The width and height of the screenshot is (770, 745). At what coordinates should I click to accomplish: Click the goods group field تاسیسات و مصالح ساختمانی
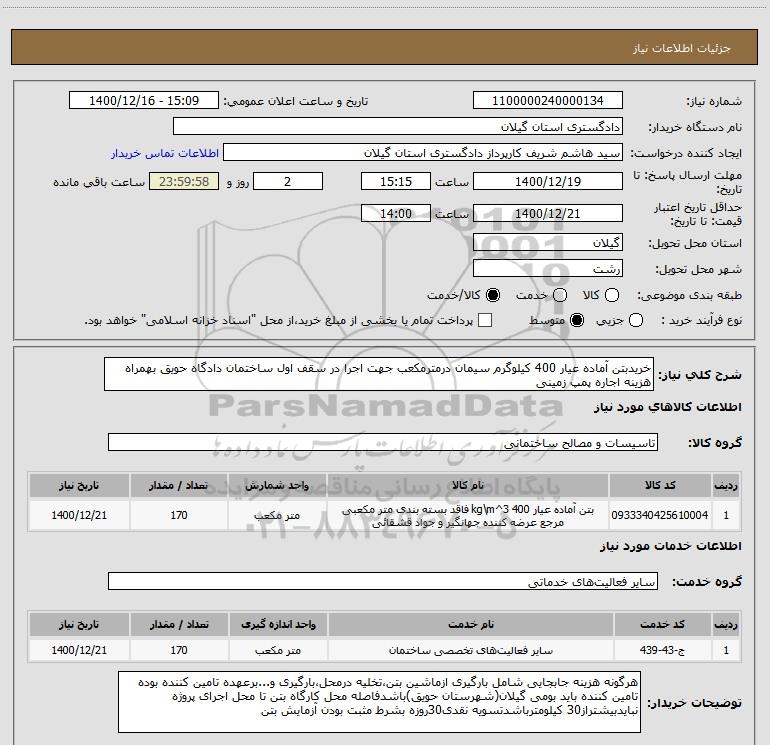coord(383,442)
